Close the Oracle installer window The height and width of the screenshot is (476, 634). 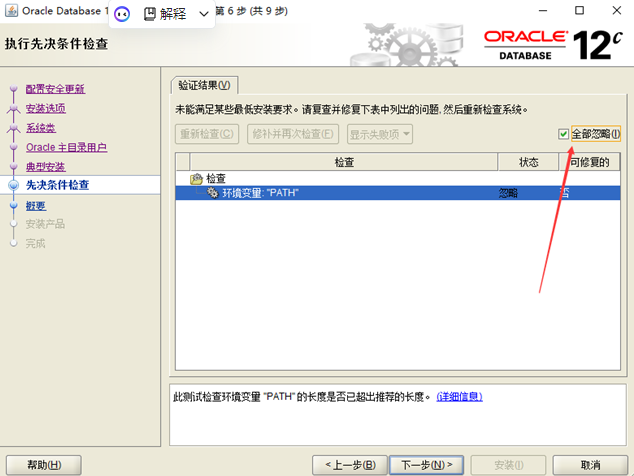pos(617,11)
